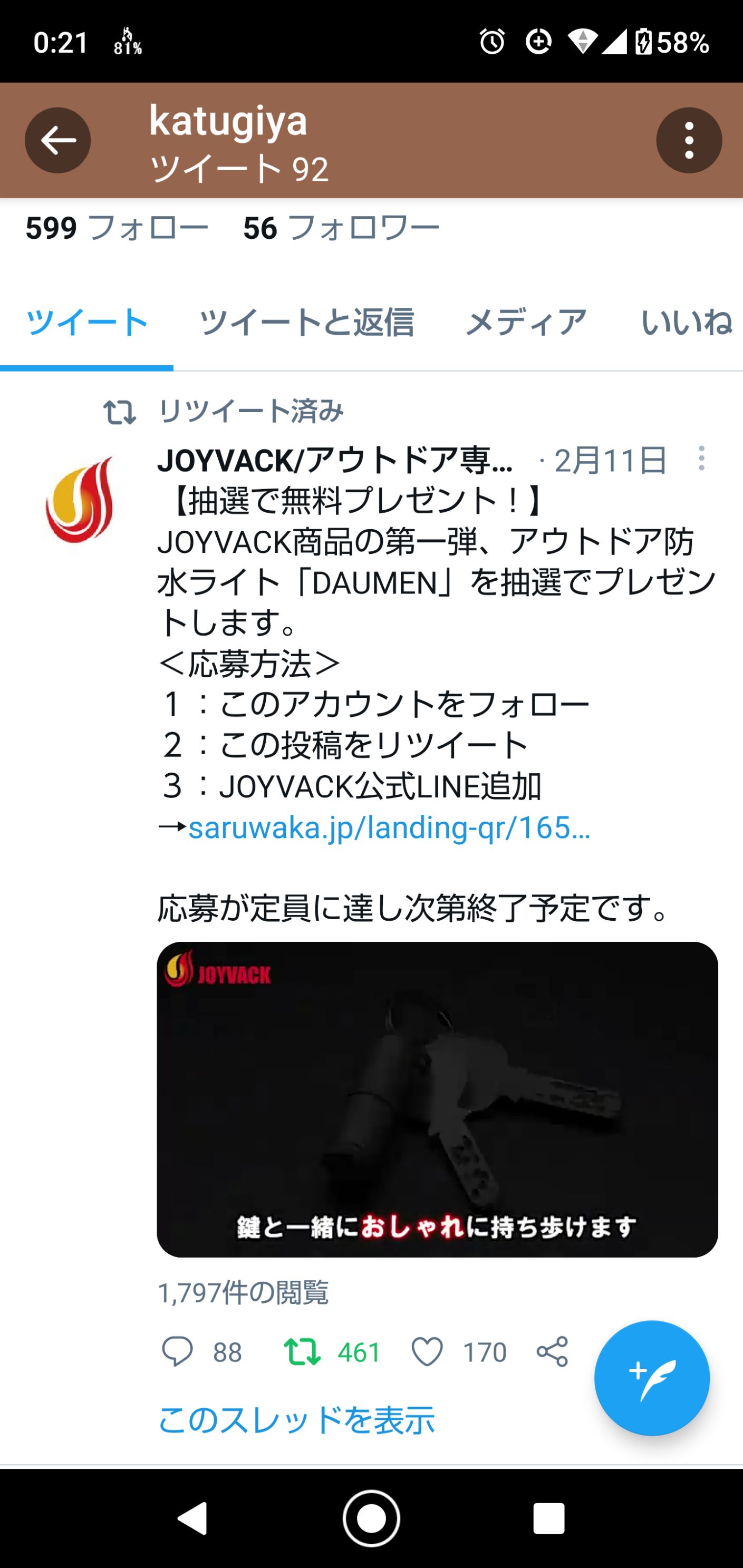Image resolution: width=743 pixels, height=1568 pixels.
Task: Tap Android recent apps square button
Action: coord(549,1518)
